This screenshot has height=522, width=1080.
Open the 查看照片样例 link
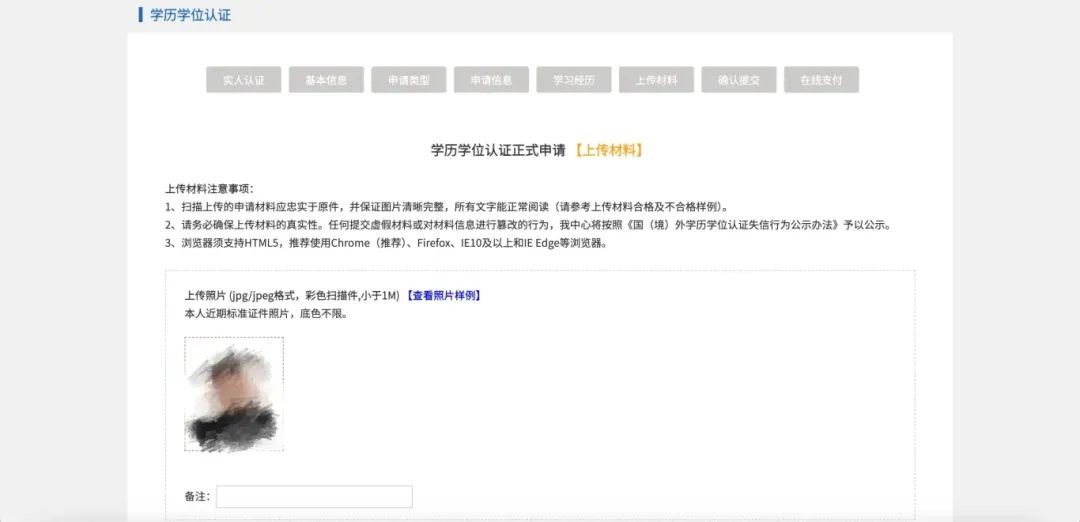444,296
